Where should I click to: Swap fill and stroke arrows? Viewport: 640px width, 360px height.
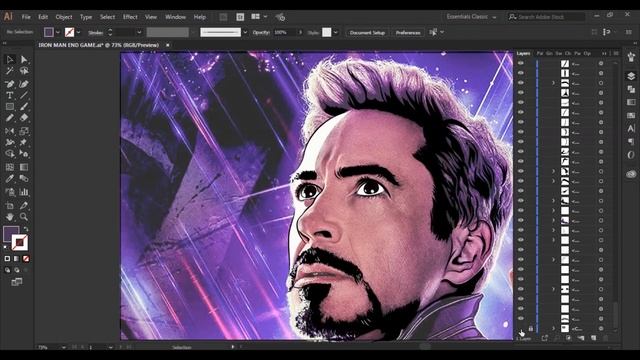tap(26, 229)
